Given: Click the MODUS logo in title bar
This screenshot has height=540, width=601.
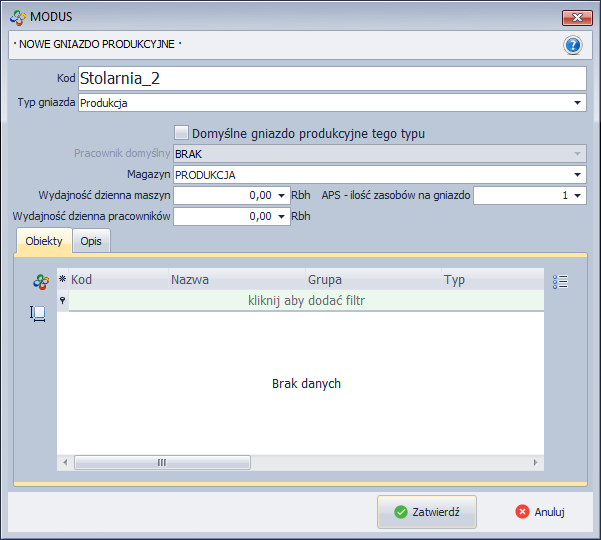Looking at the screenshot, I should [17, 17].
